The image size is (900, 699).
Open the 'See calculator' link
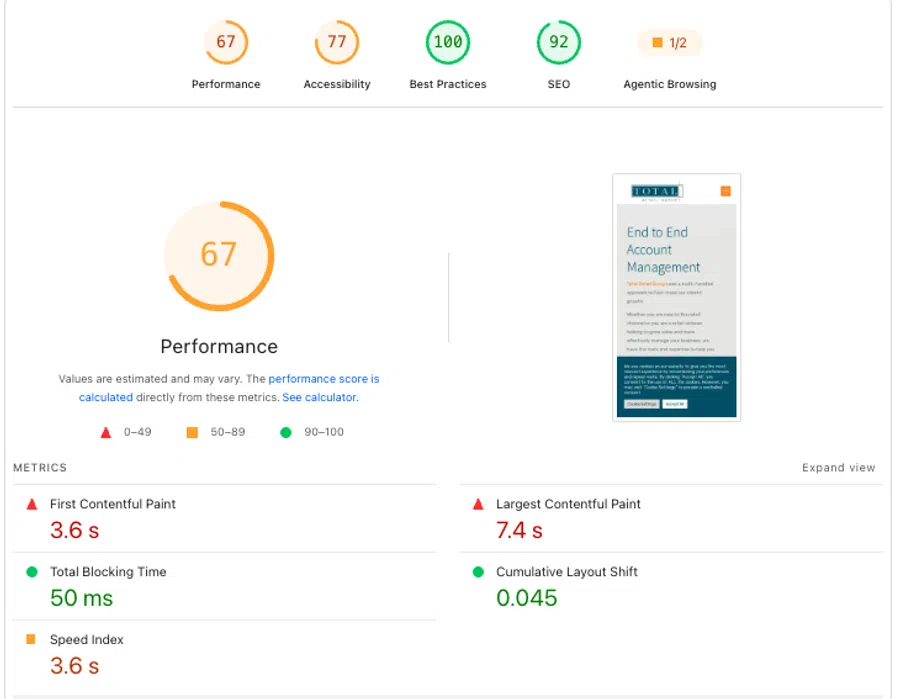[320, 397]
